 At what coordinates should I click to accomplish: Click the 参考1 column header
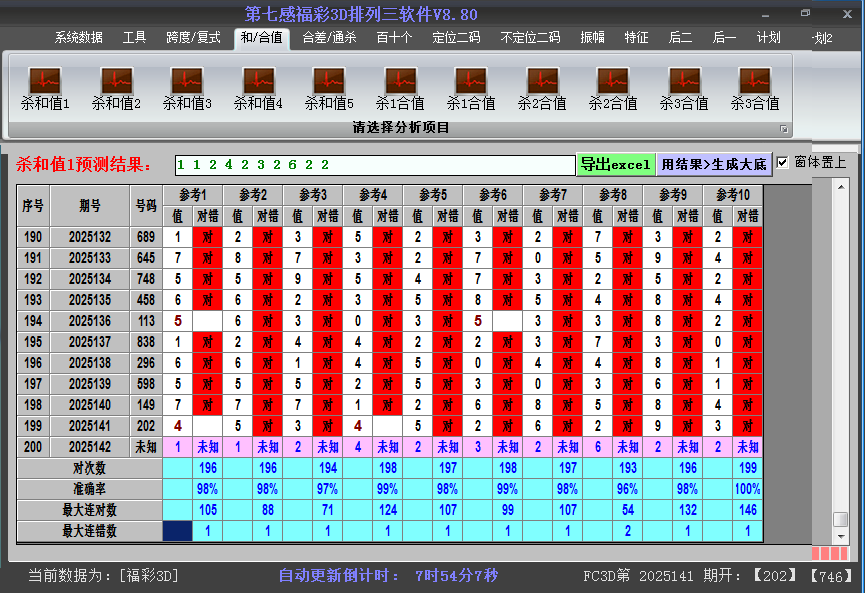click(x=193, y=195)
